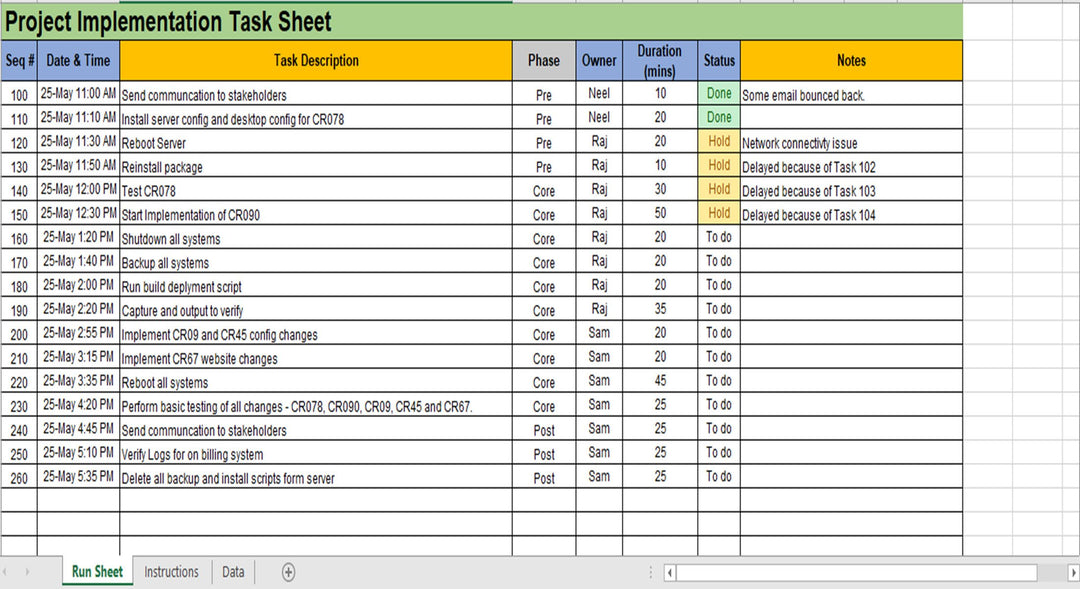Select the Task Description column header
1080x589 pixels.
[x=316, y=61]
